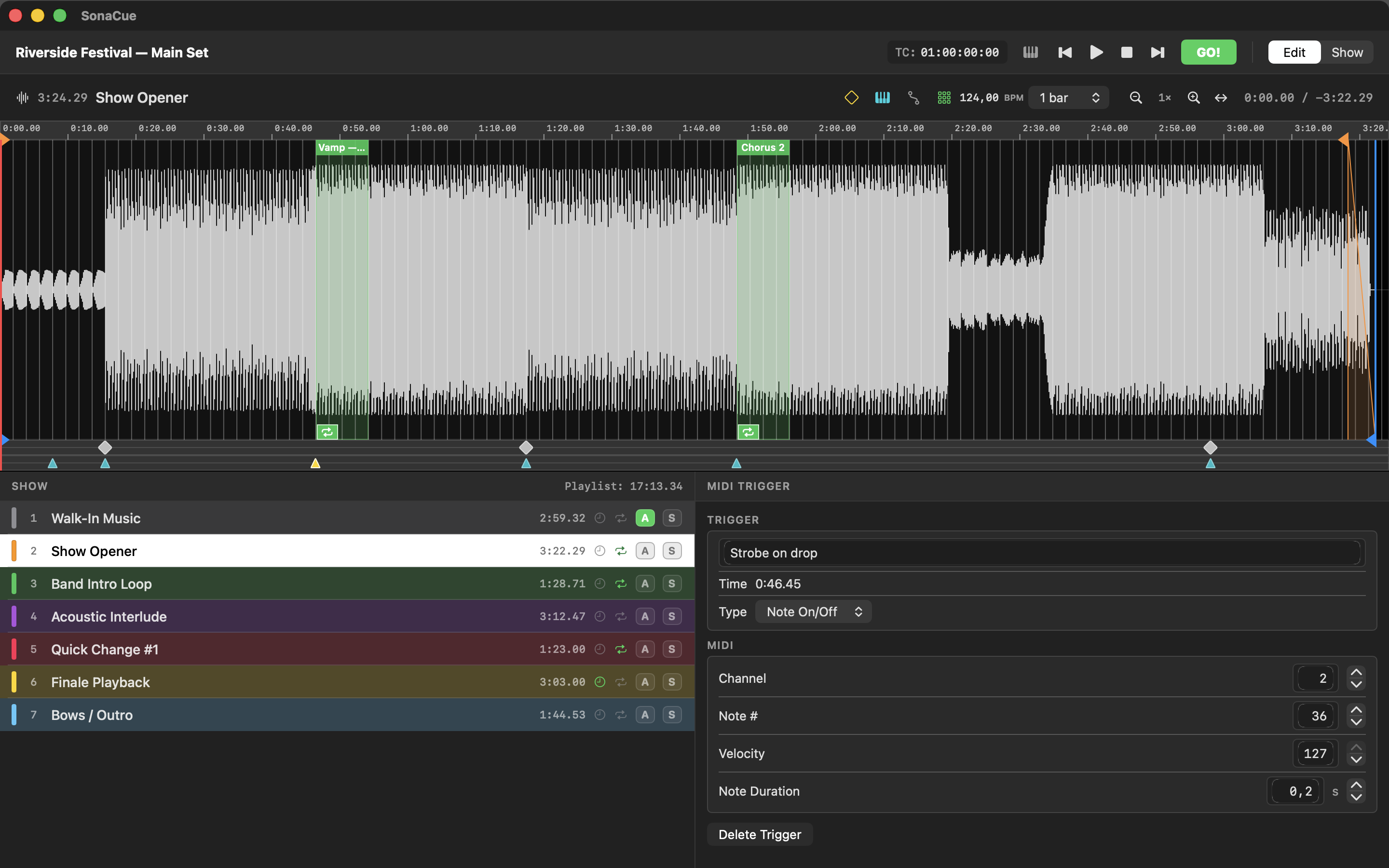Image resolution: width=1389 pixels, height=868 pixels.
Task: Zoom in the waveform
Action: [1193, 97]
